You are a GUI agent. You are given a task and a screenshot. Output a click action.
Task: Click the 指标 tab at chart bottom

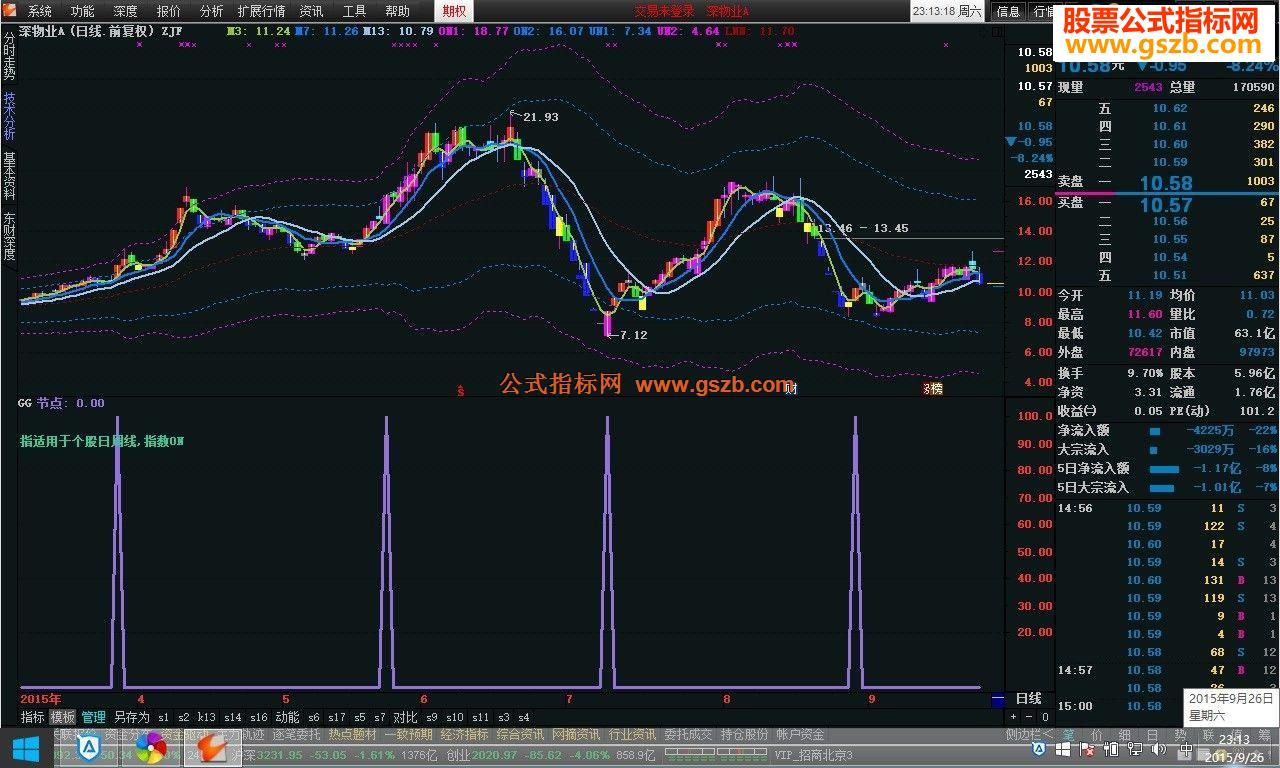click(33, 717)
